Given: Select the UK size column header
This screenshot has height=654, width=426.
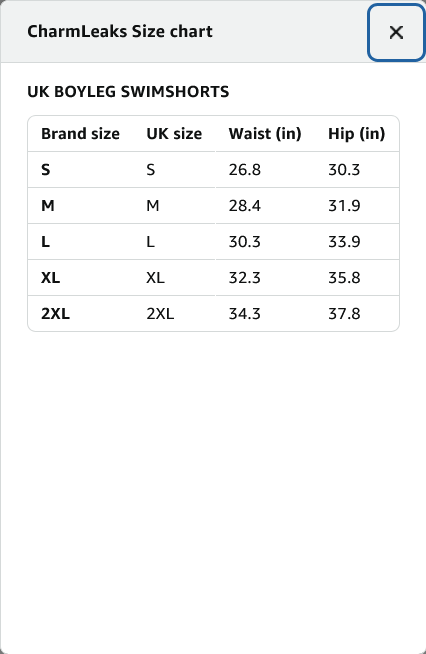Looking at the screenshot, I should (x=174, y=134).
